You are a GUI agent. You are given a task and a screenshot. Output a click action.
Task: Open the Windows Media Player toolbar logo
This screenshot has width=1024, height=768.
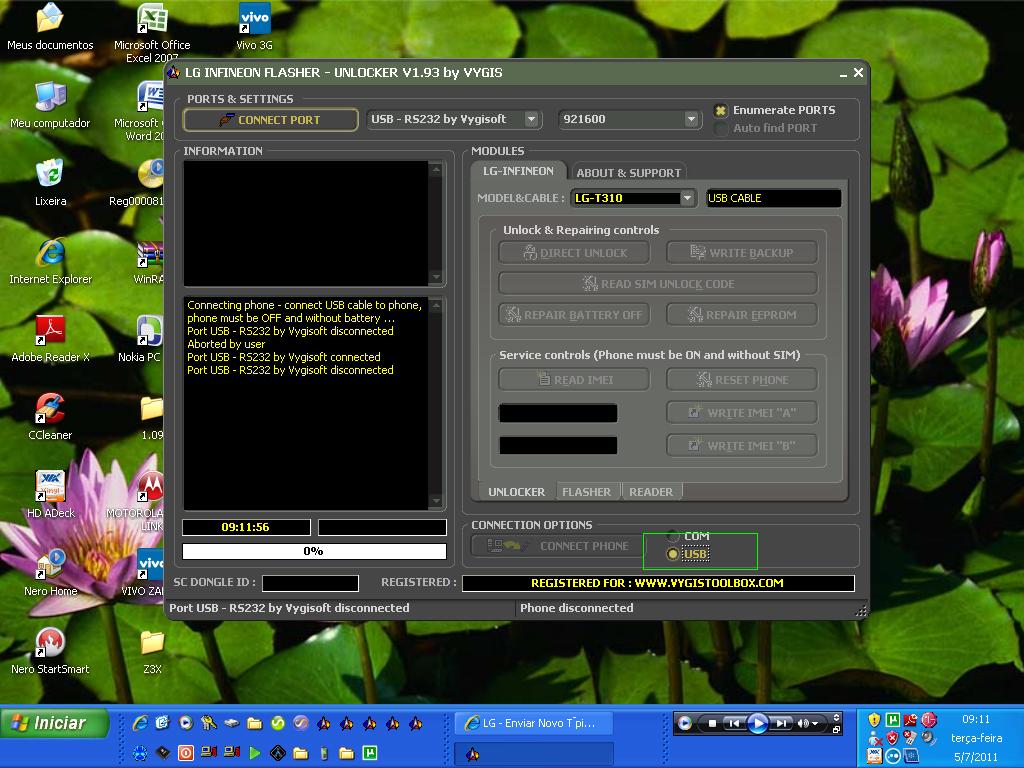[684, 723]
